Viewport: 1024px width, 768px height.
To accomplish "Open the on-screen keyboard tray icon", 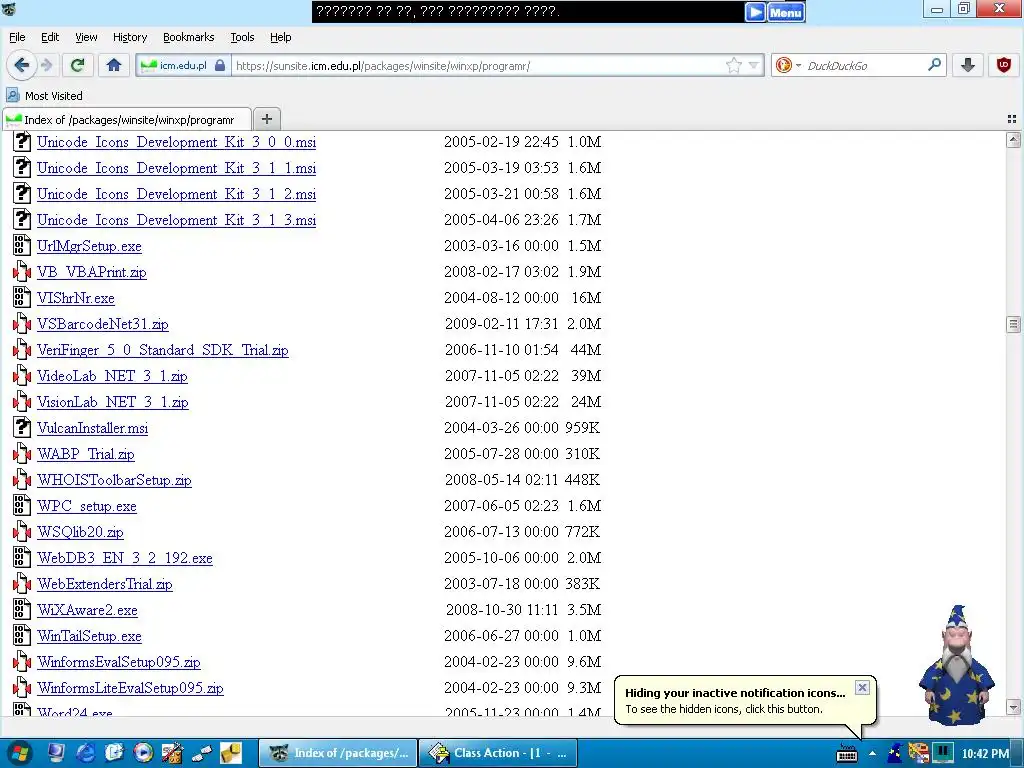I will tap(846, 754).
